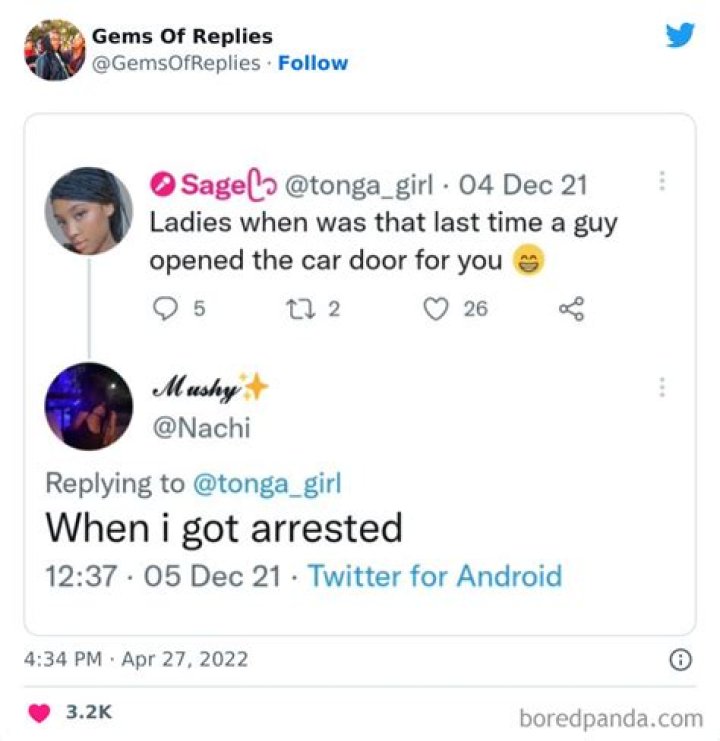The height and width of the screenshot is (741, 720).
Task: Open more options on Sage's tweet
Action: [x=662, y=181]
